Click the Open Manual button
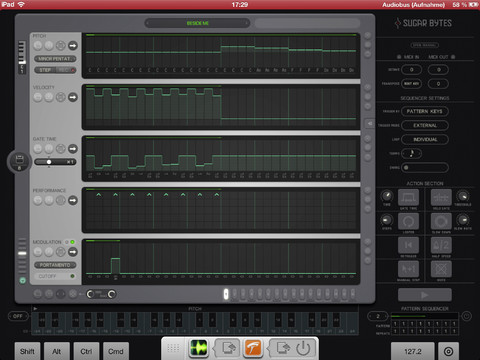The height and width of the screenshot is (360, 480). point(424,45)
